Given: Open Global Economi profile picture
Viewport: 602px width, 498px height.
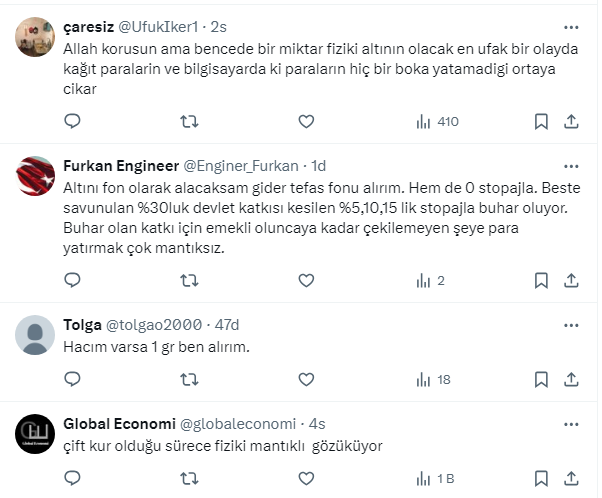Looking at the screenshot, I should click(x=36, y=432).
